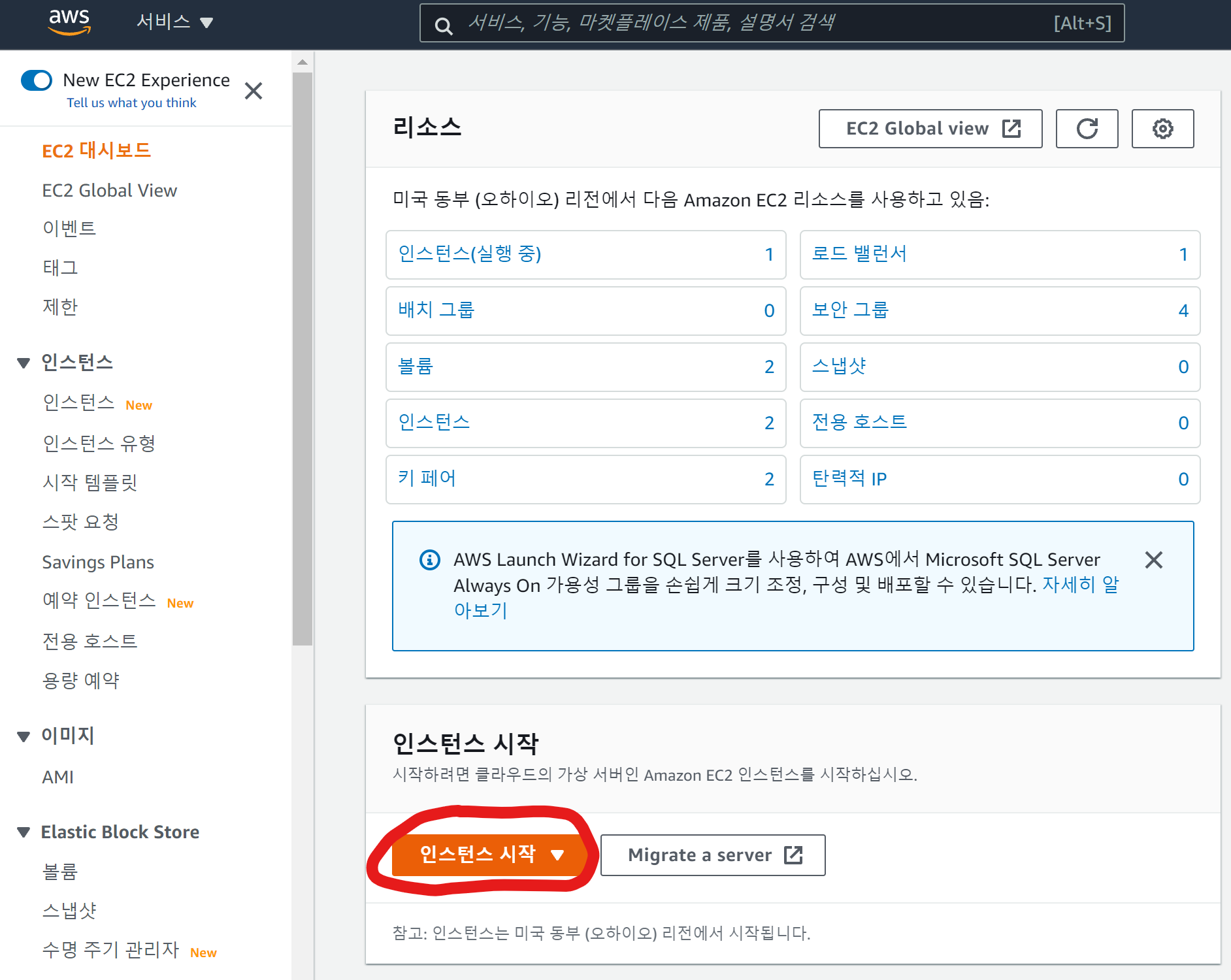The width and height of the screenshot is (1231, 980).
Task: Open the resources settings gear icon
Action: click(x=1163, y=129)
